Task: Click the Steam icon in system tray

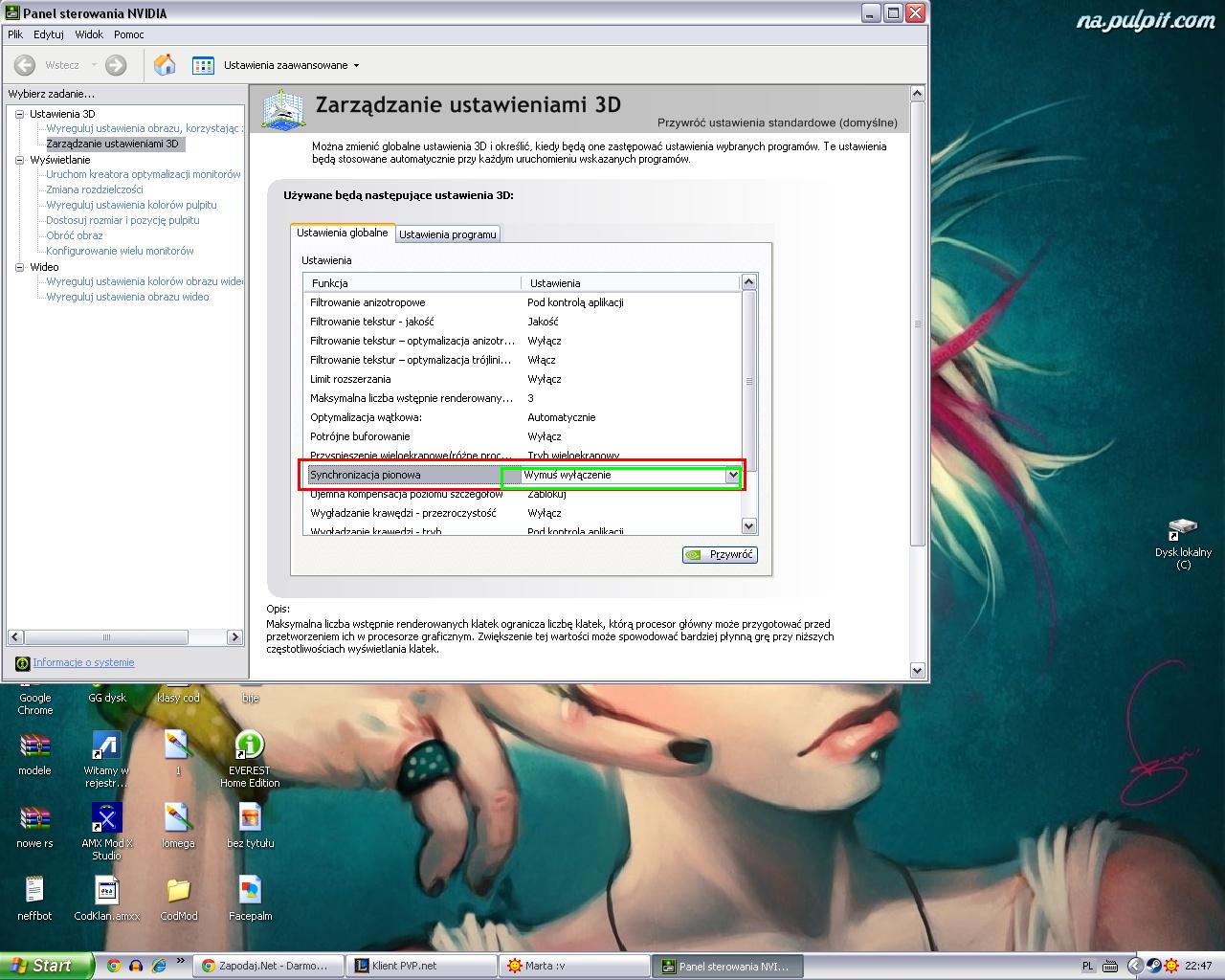Action: pyautogui.click(x=1154, y=966)
